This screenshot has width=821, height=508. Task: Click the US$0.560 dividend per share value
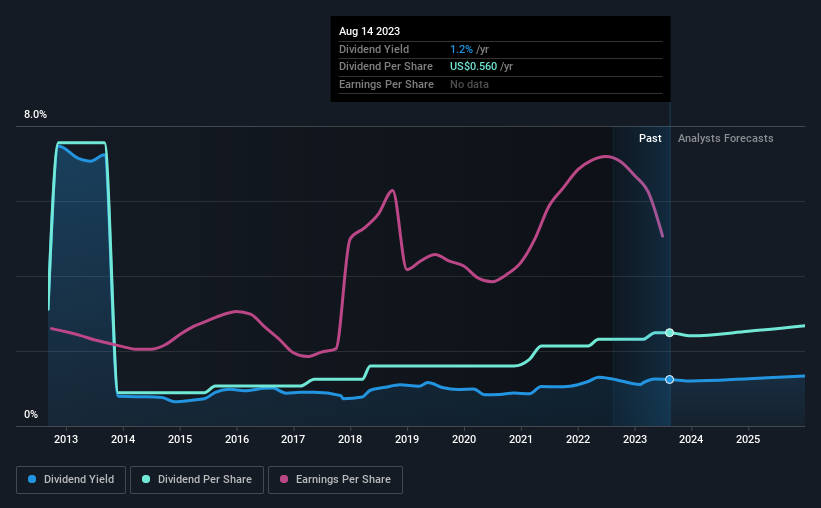pos(473,67)
